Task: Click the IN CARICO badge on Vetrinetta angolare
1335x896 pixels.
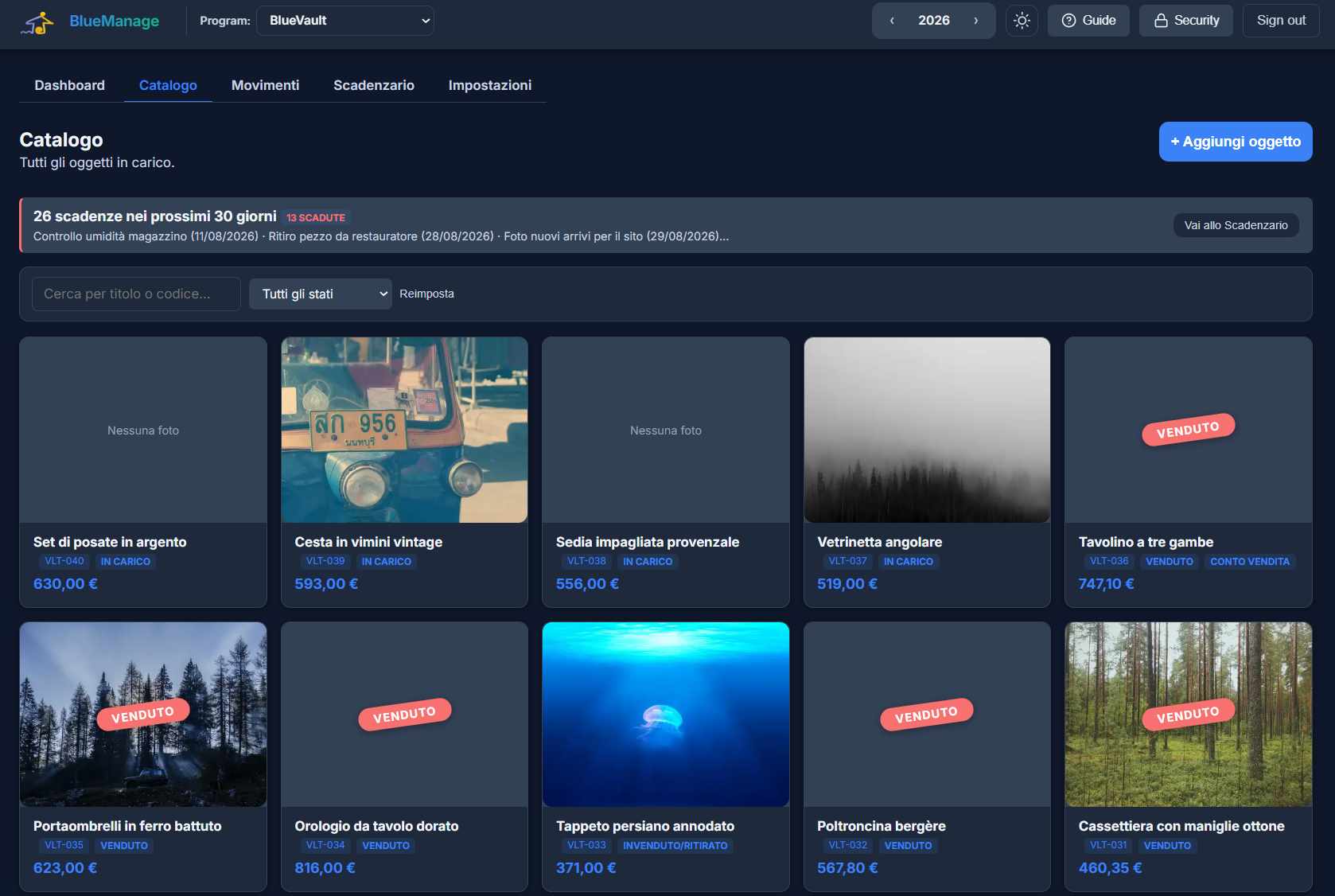Action: click(x=909, y=562)
